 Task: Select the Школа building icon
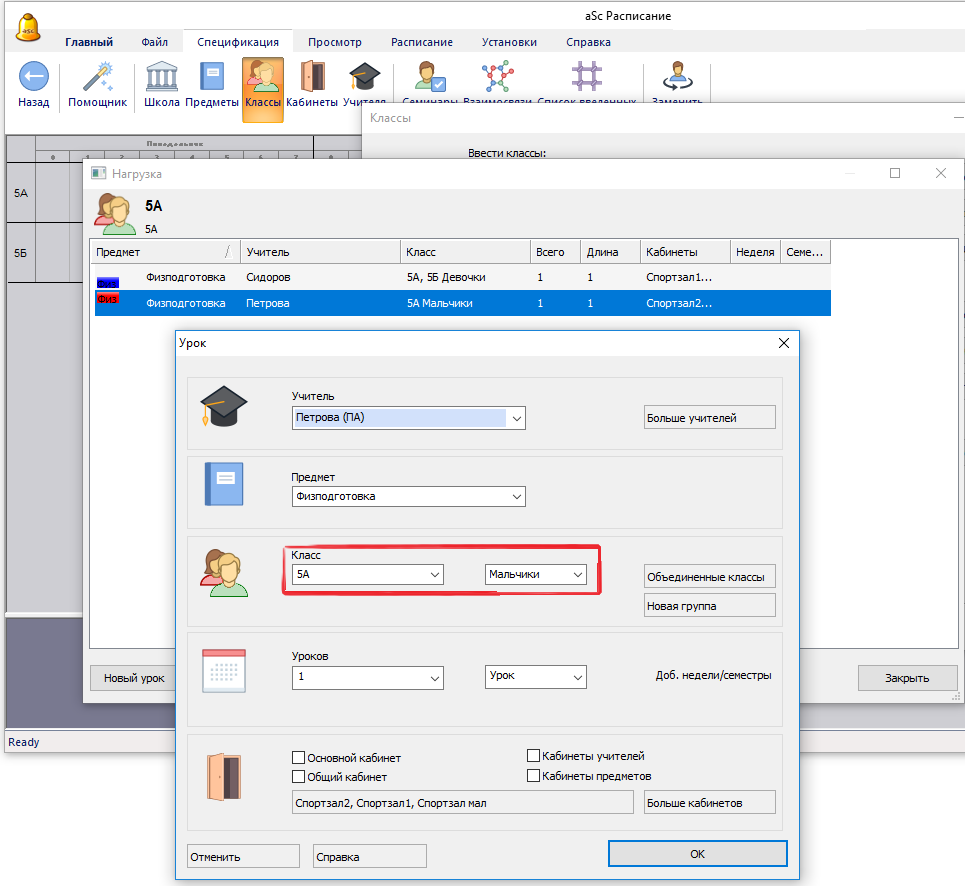(x=162, y=78)
